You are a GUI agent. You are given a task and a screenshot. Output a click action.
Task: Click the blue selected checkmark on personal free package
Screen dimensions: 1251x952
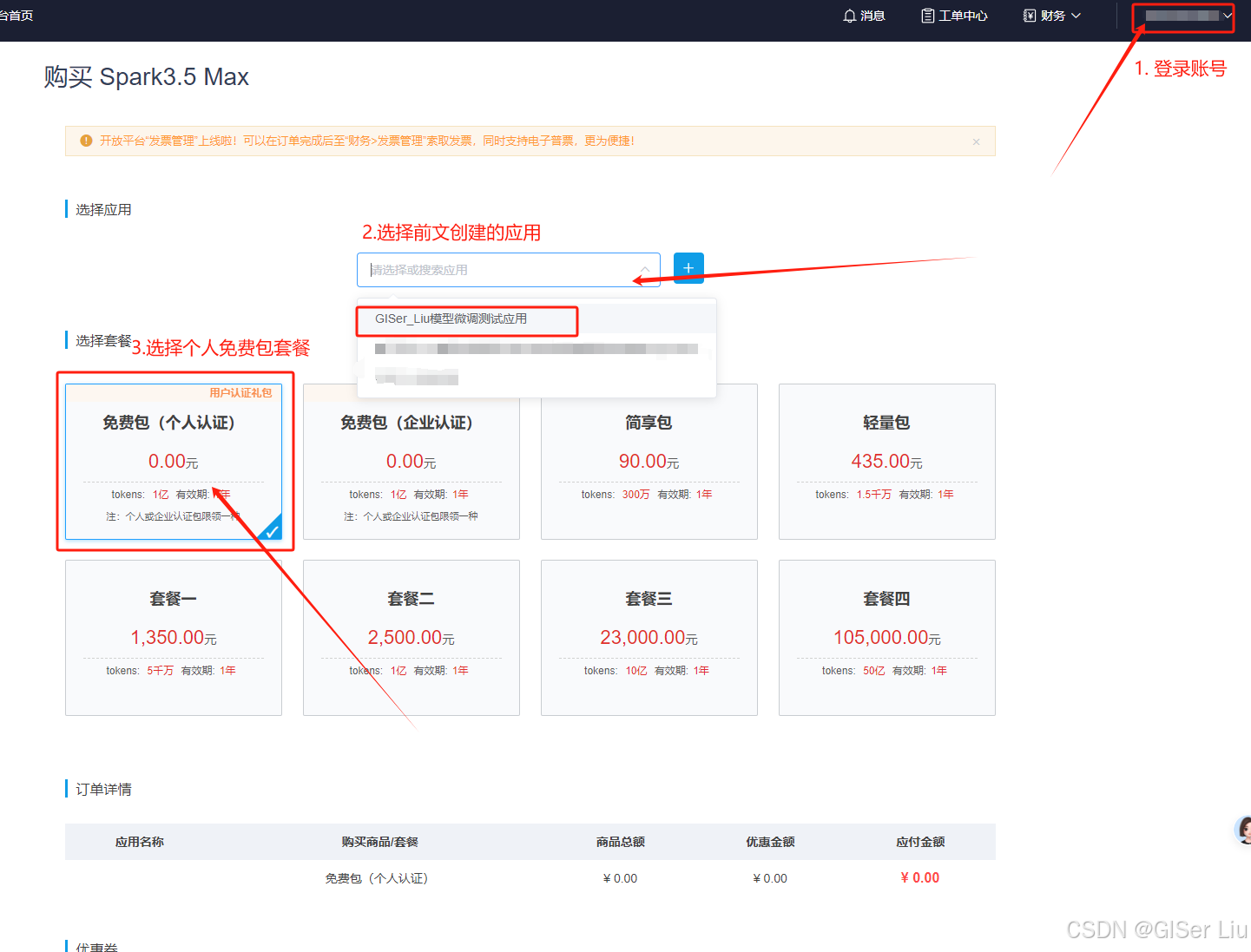pos(272,530)
